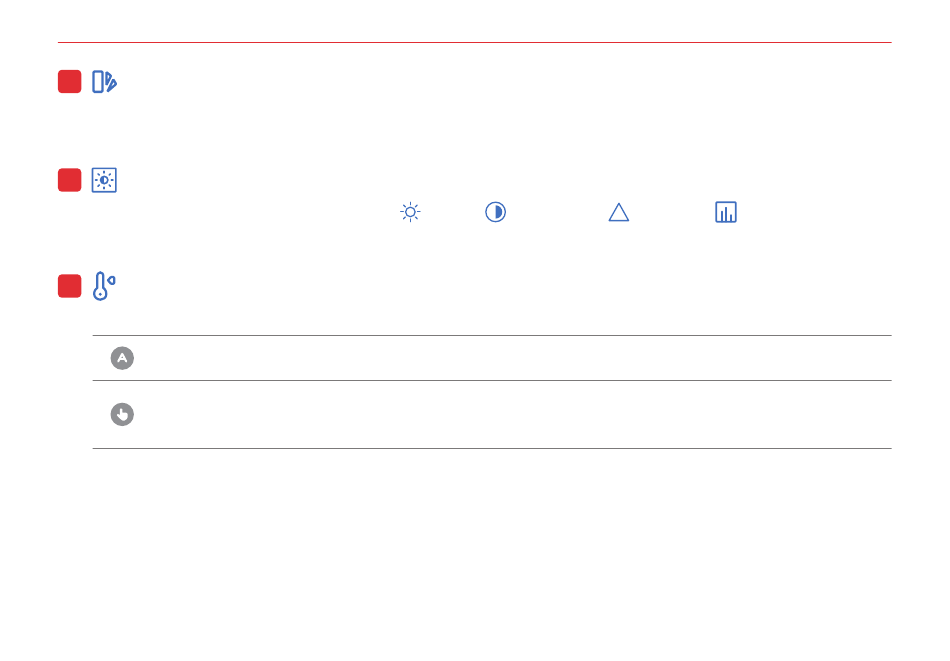The image size is (950, 661).
Task: Select the gray pointing hand manual icon
Action: click(122, 414)
